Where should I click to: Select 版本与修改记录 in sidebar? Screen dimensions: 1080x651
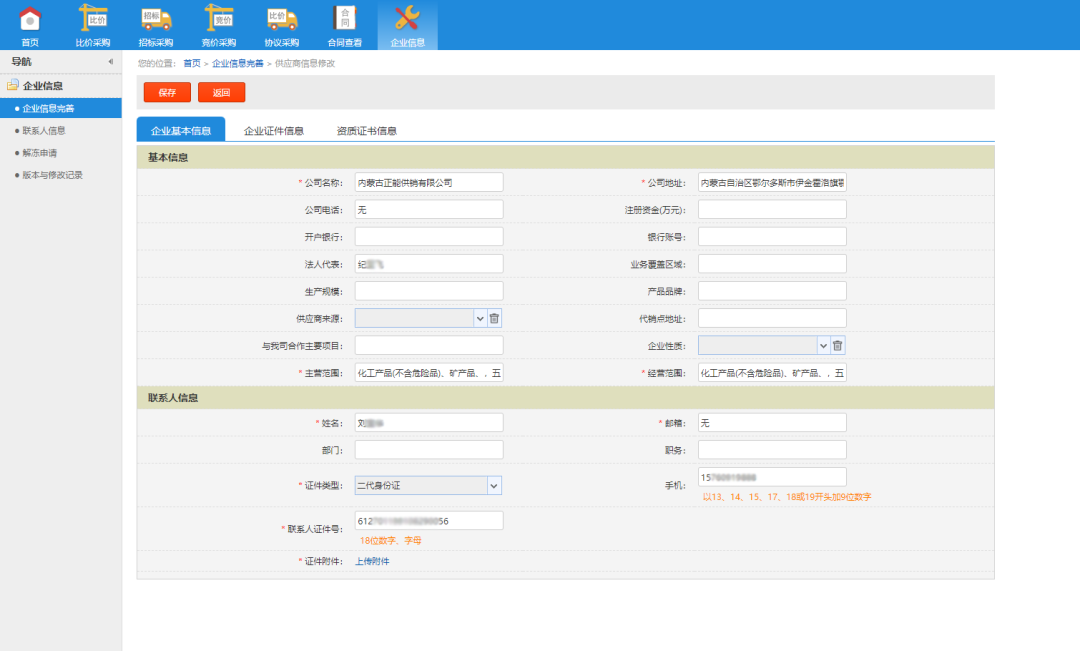coord(52,175)
